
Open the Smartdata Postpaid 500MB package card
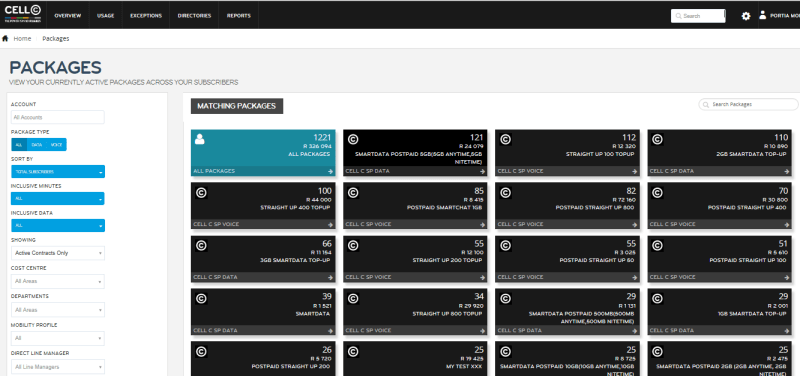click(567, 312)
